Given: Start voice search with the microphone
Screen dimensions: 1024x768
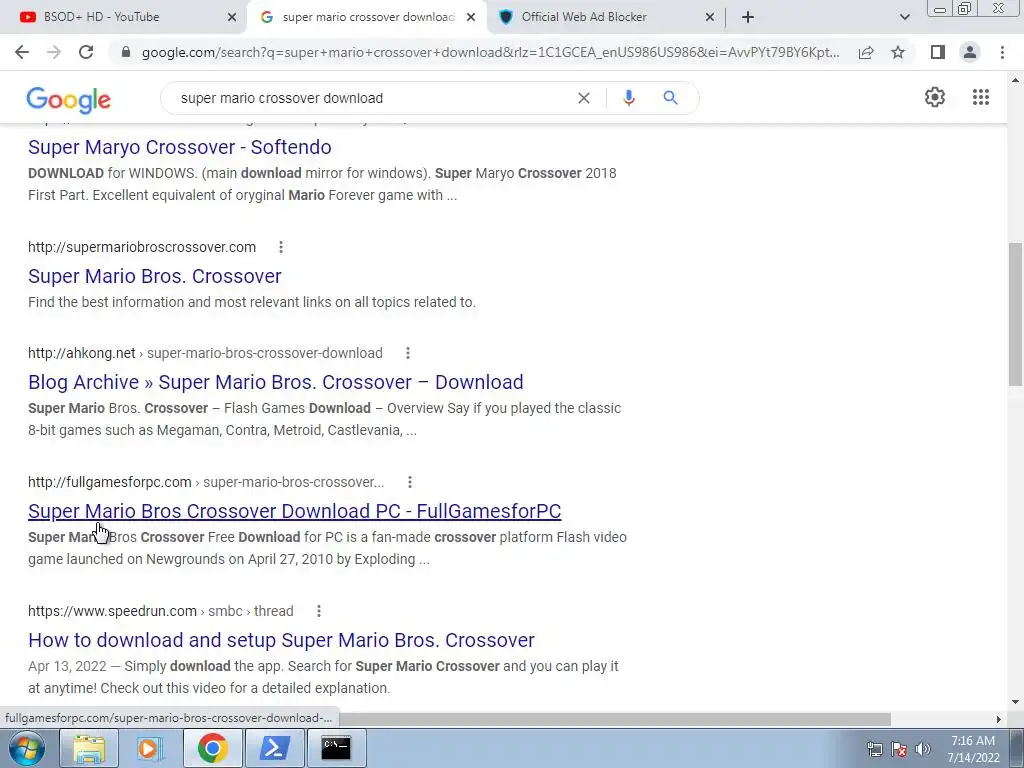Looking at the screenshot, I should pos(629,98).
